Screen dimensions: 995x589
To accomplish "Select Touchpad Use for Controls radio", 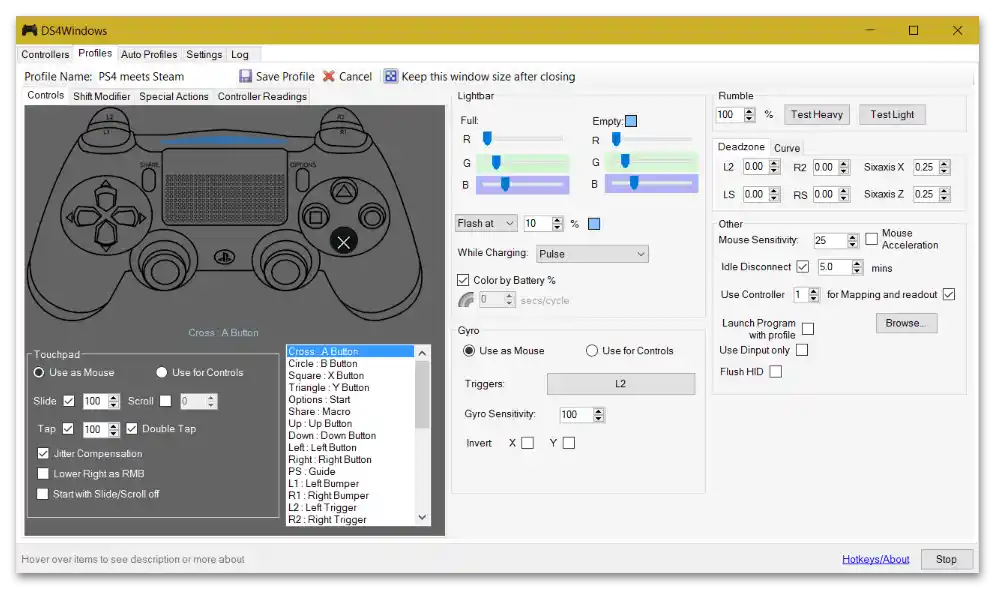I will [x=162, y=373].
